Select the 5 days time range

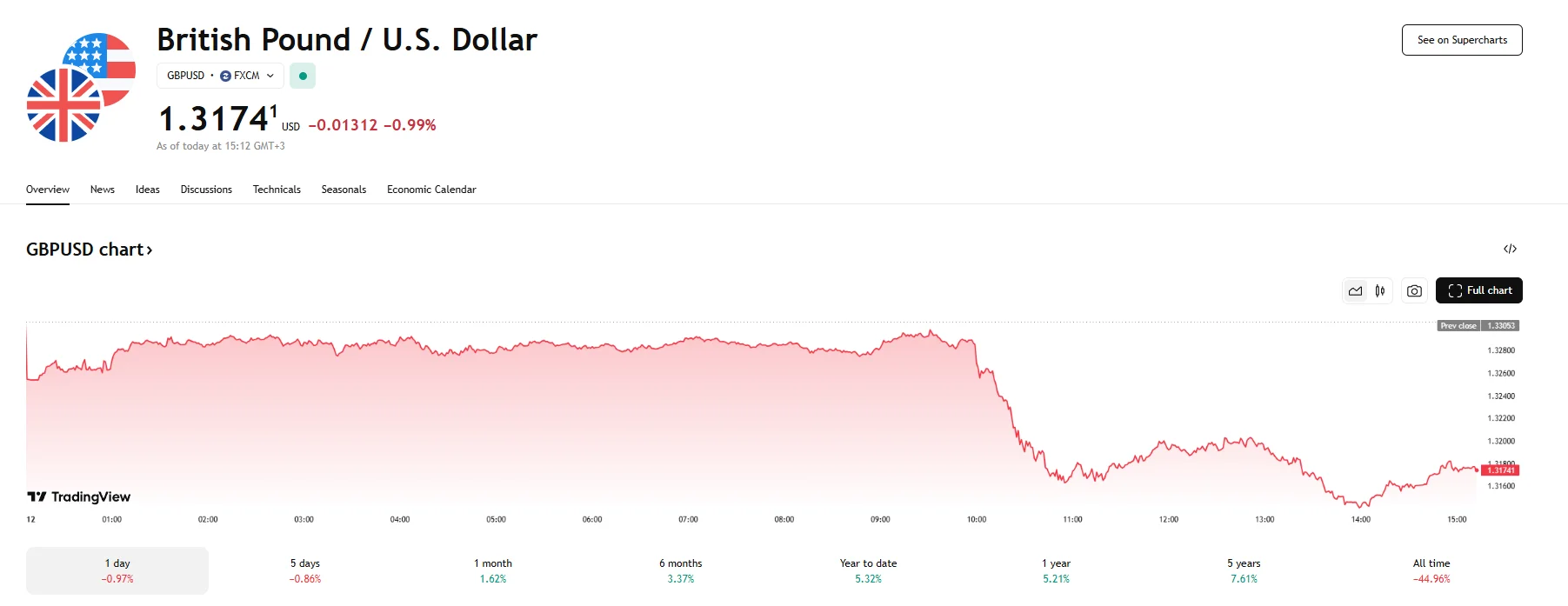[x=305, y=570]
